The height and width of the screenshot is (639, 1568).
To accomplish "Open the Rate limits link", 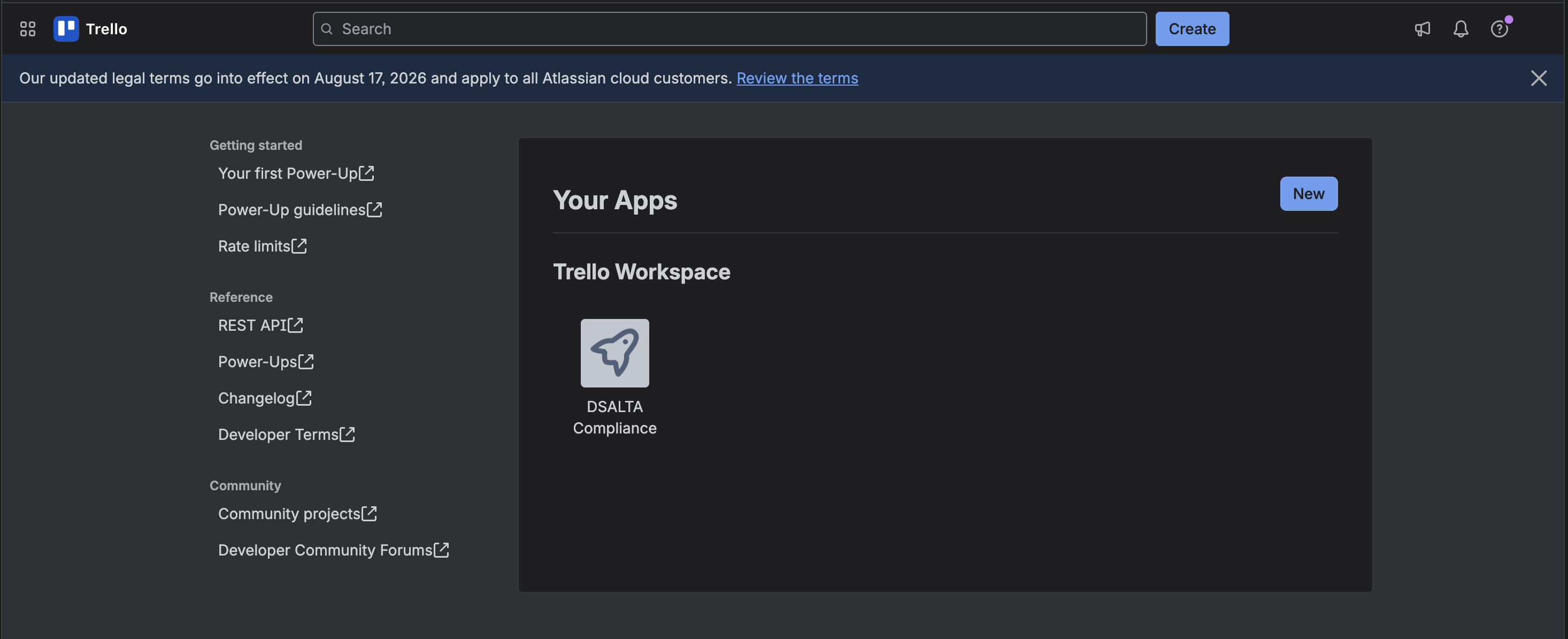I will click(262, 246).
